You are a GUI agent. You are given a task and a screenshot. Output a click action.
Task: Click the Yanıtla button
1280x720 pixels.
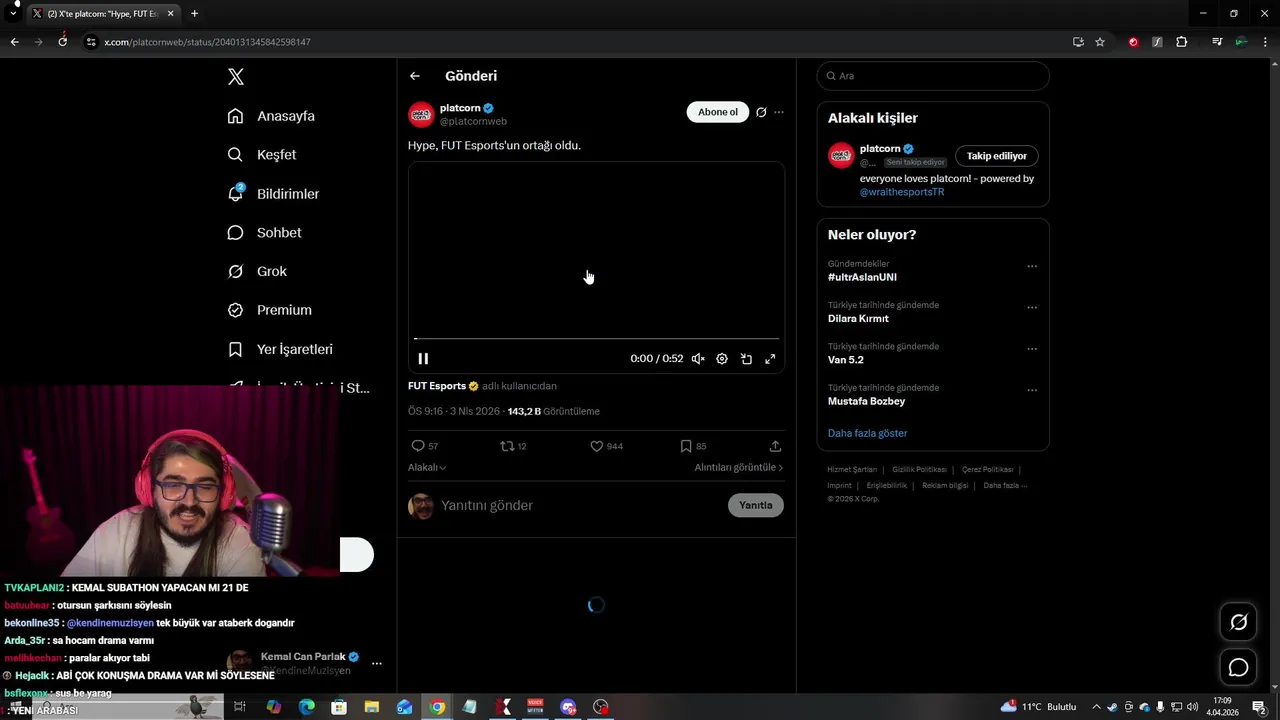[x=756, y=505]
